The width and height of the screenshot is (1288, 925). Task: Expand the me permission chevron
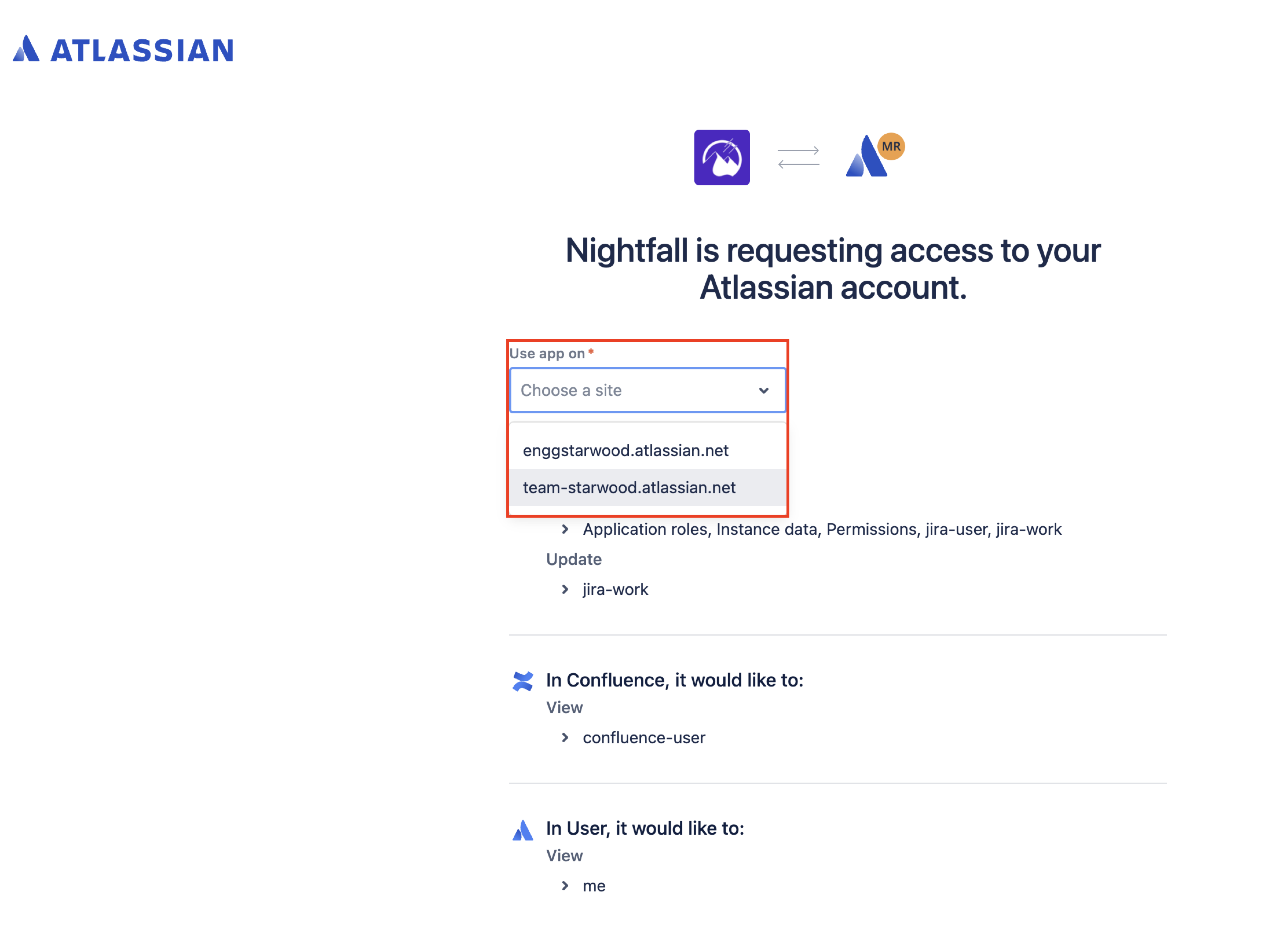565,886
